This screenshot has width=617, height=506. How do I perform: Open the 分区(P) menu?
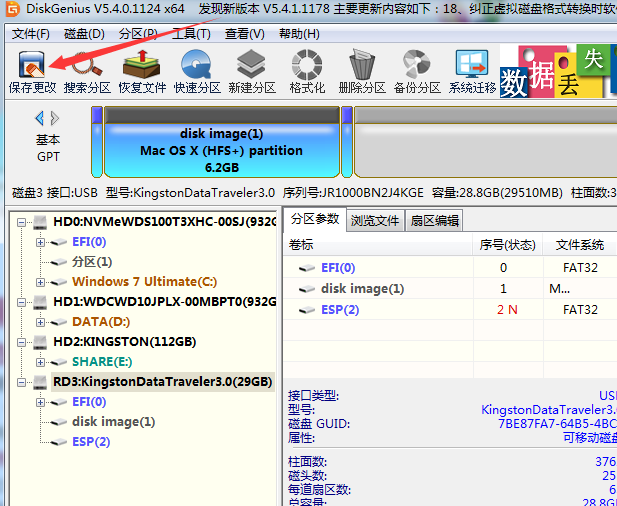coord(138,34)
